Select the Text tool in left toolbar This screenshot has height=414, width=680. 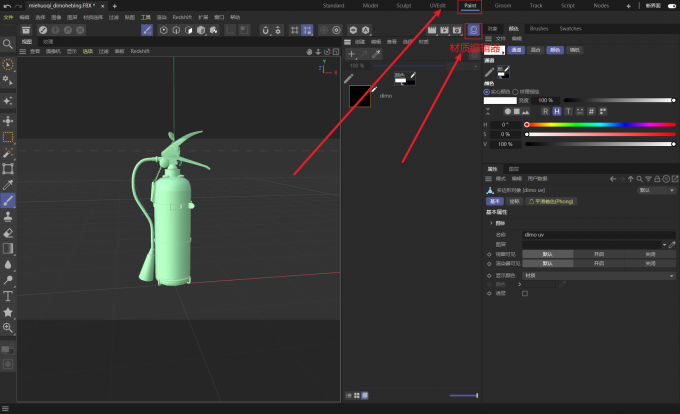tap(8, 296)
